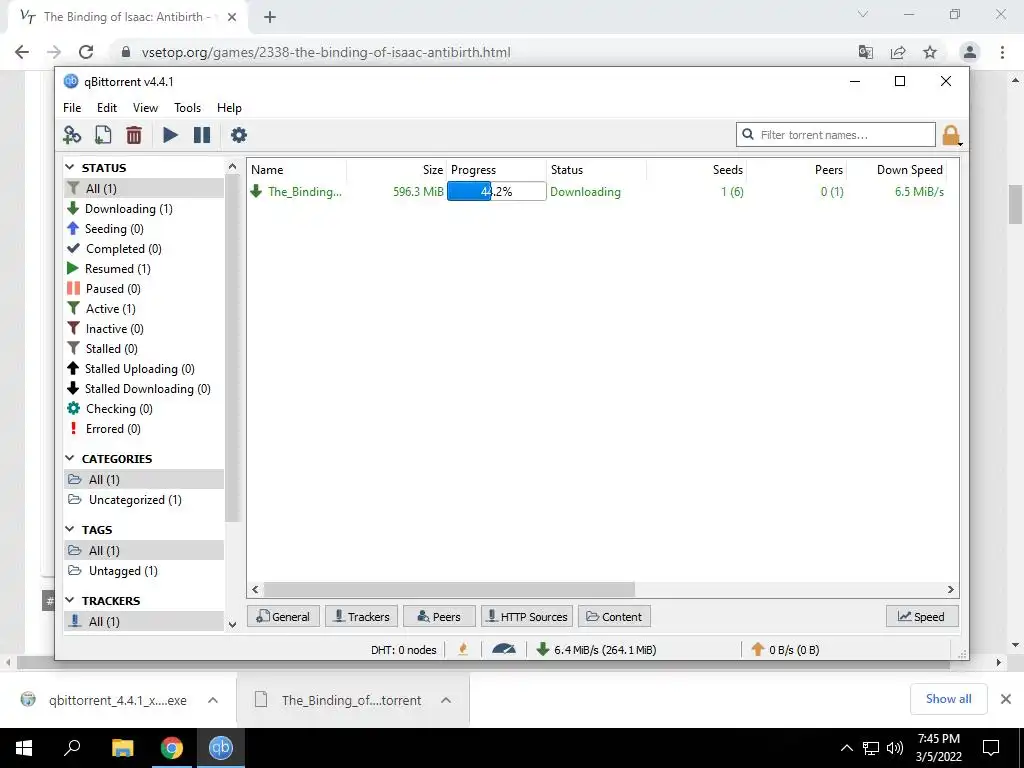Collapse the STATUS section
The width and height of the screenshot is (1024, 768).
pyautogui.click(x=71, y=167)
